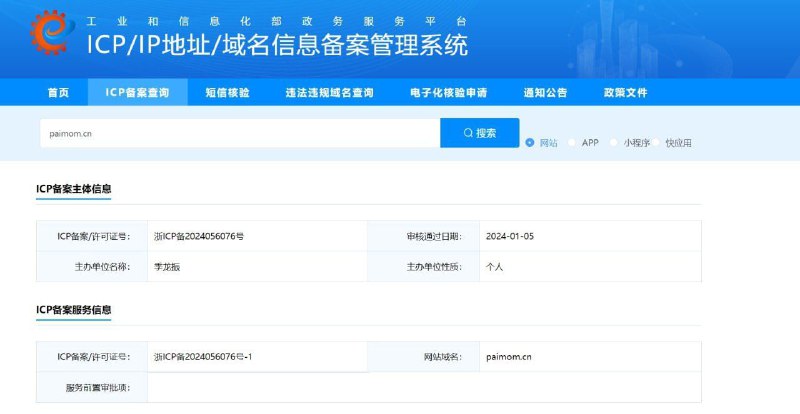800x414 pixels.
Task: Click license number 浙ICP备2024056076号
Action: pos(199,237)
